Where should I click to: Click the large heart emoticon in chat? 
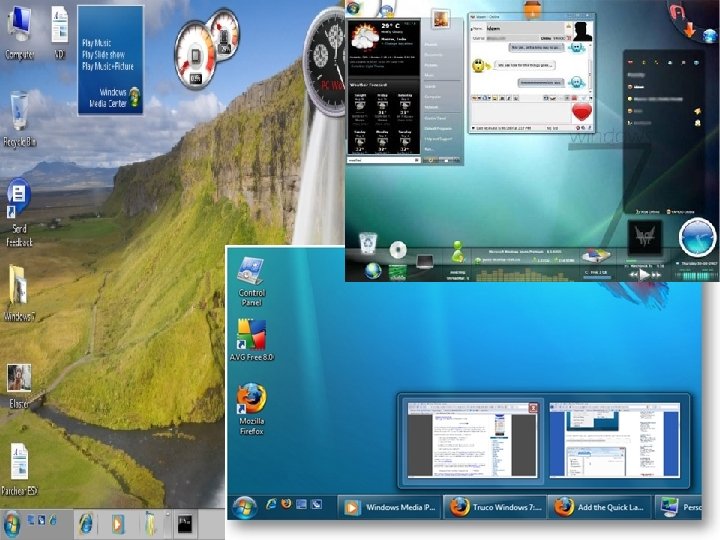tap(581, 112)
